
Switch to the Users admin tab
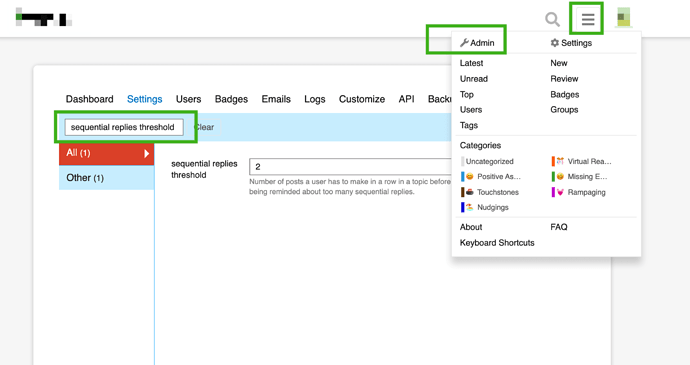click(x=188, y=99)
